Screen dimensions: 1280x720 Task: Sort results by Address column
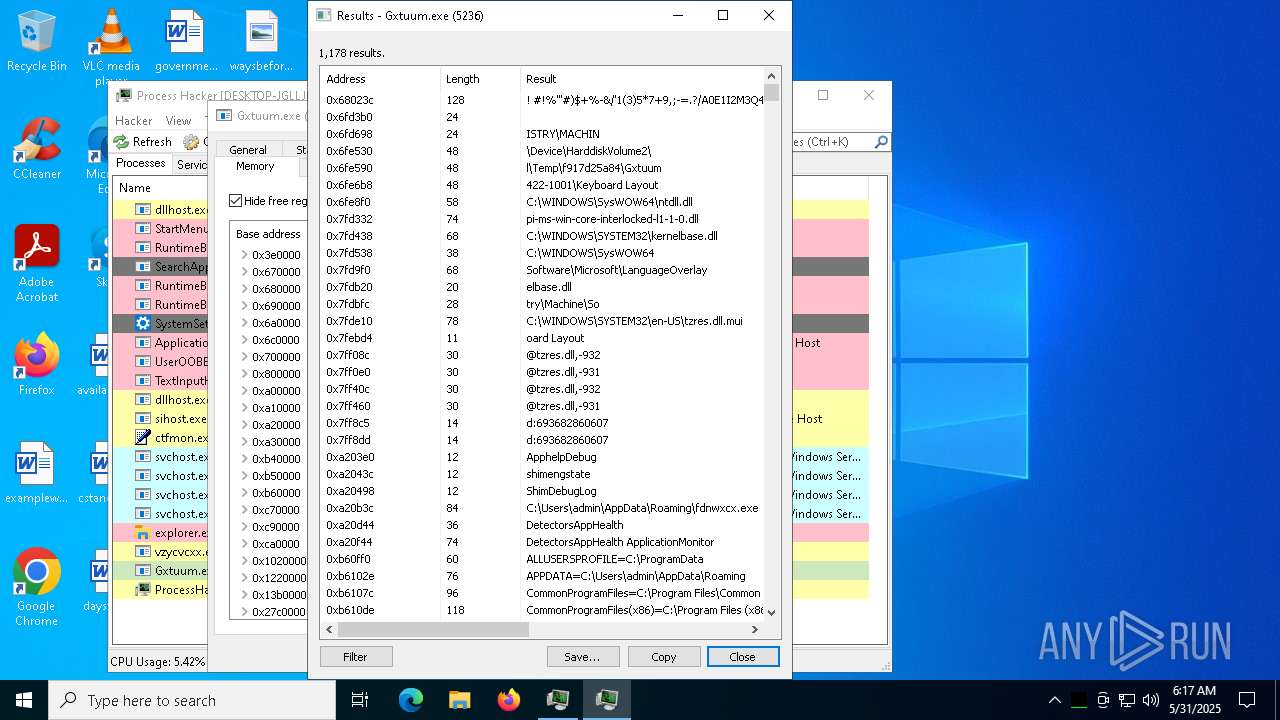[x=380, y=79]
